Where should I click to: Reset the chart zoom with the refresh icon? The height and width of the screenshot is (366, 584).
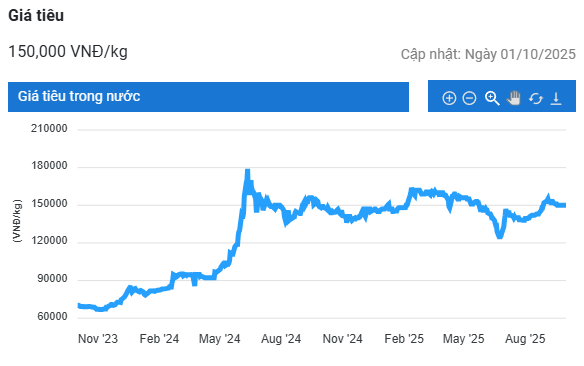point(536,99)
